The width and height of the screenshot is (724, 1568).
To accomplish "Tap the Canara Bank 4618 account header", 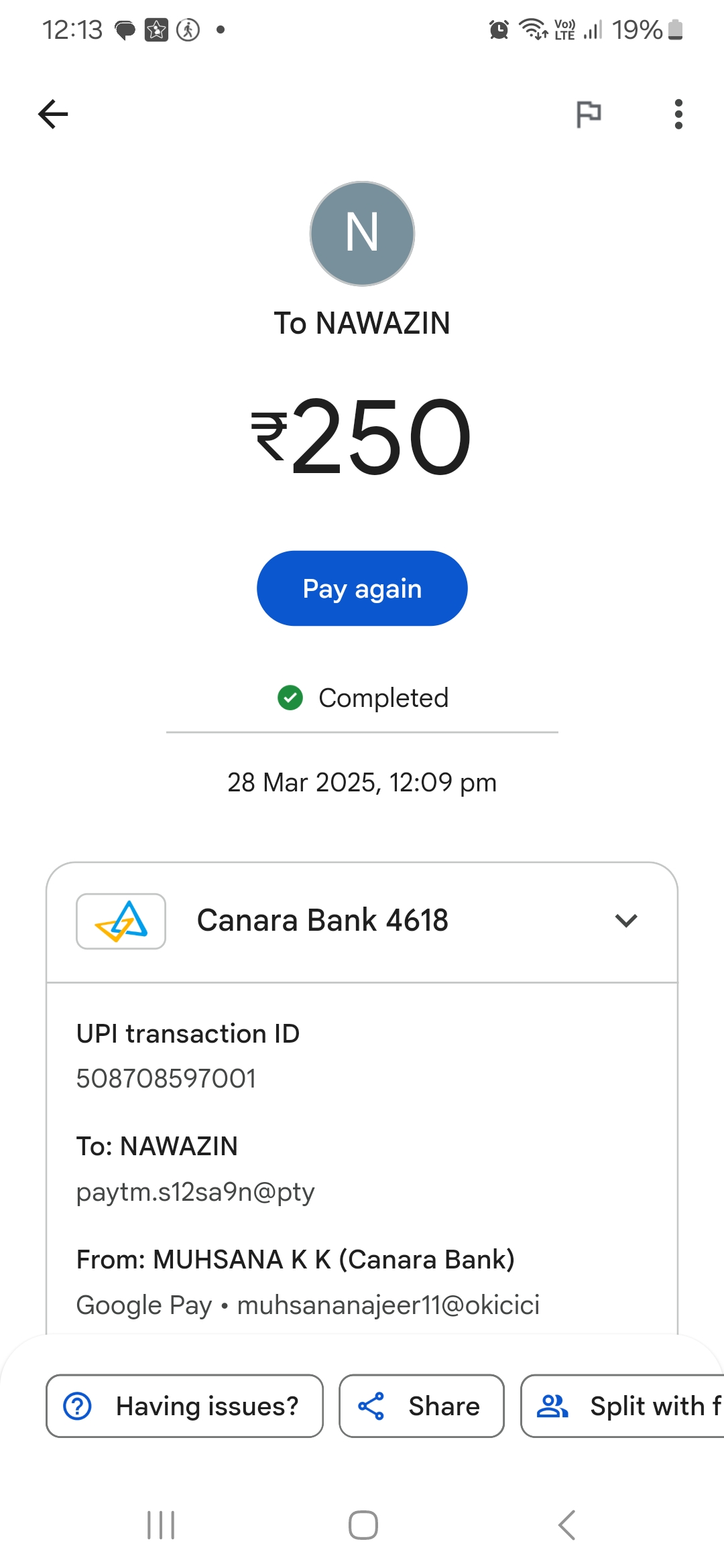I will (322, 921).
